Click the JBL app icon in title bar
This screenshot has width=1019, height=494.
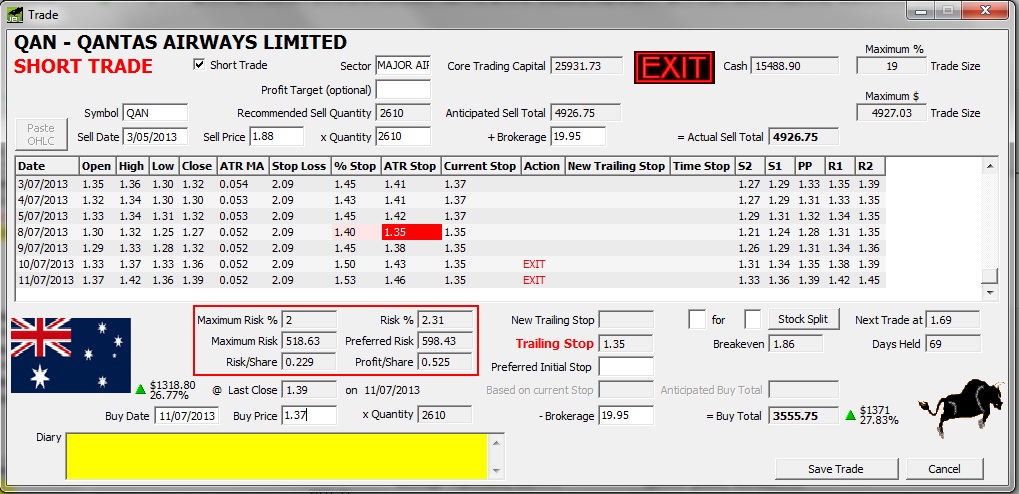[x=14, y=14]
